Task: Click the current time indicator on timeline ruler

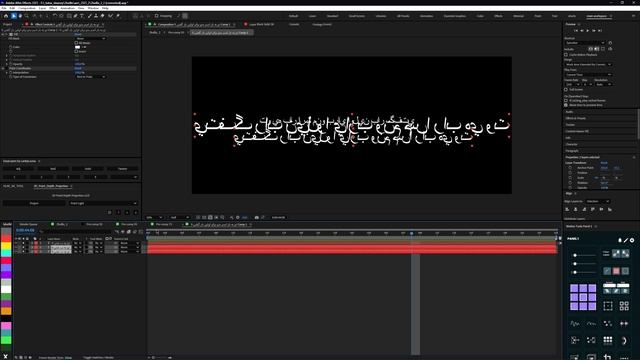Action: pos(411,233)
